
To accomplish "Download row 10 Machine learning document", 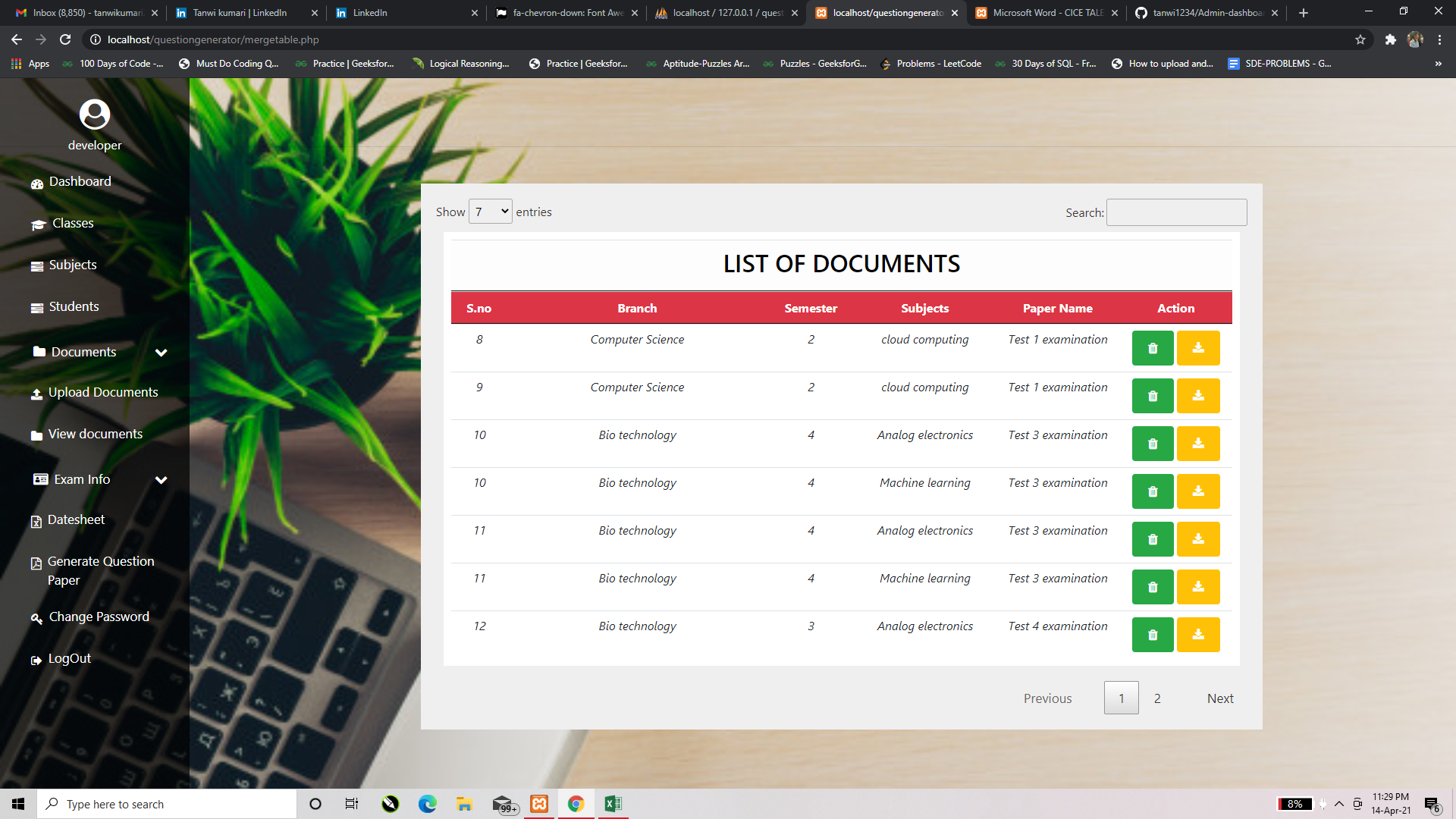I will pyautogui.click(x=1198, y=491).
